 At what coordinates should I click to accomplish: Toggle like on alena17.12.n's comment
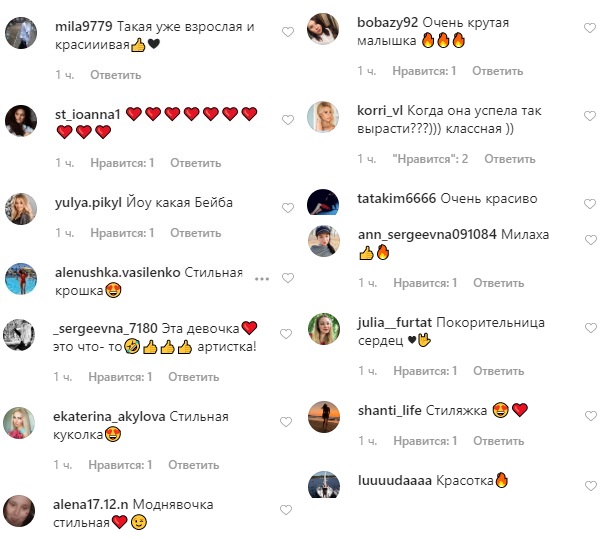coord(286,510)
